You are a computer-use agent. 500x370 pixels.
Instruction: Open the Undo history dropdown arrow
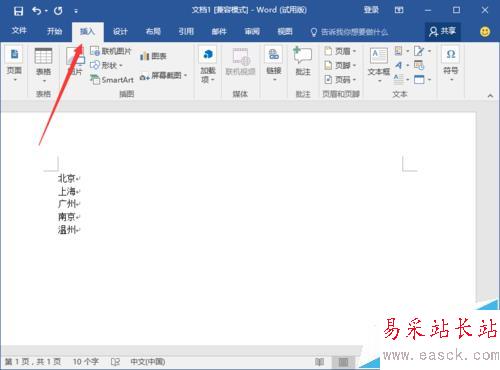(x=46, y=11)
